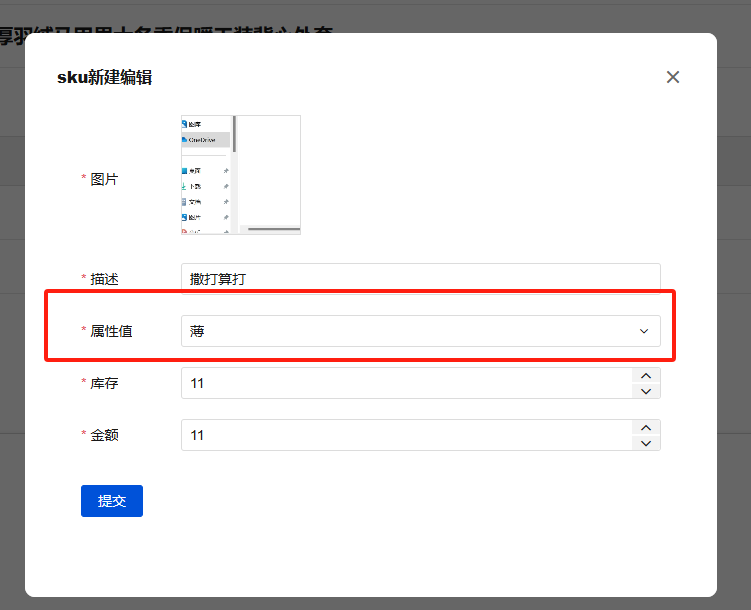The height and width of the screenshot is (610, 751).
Task: Decrease 库存 with the down arrow
Action: pyautogui.click(x=646, y=391)
